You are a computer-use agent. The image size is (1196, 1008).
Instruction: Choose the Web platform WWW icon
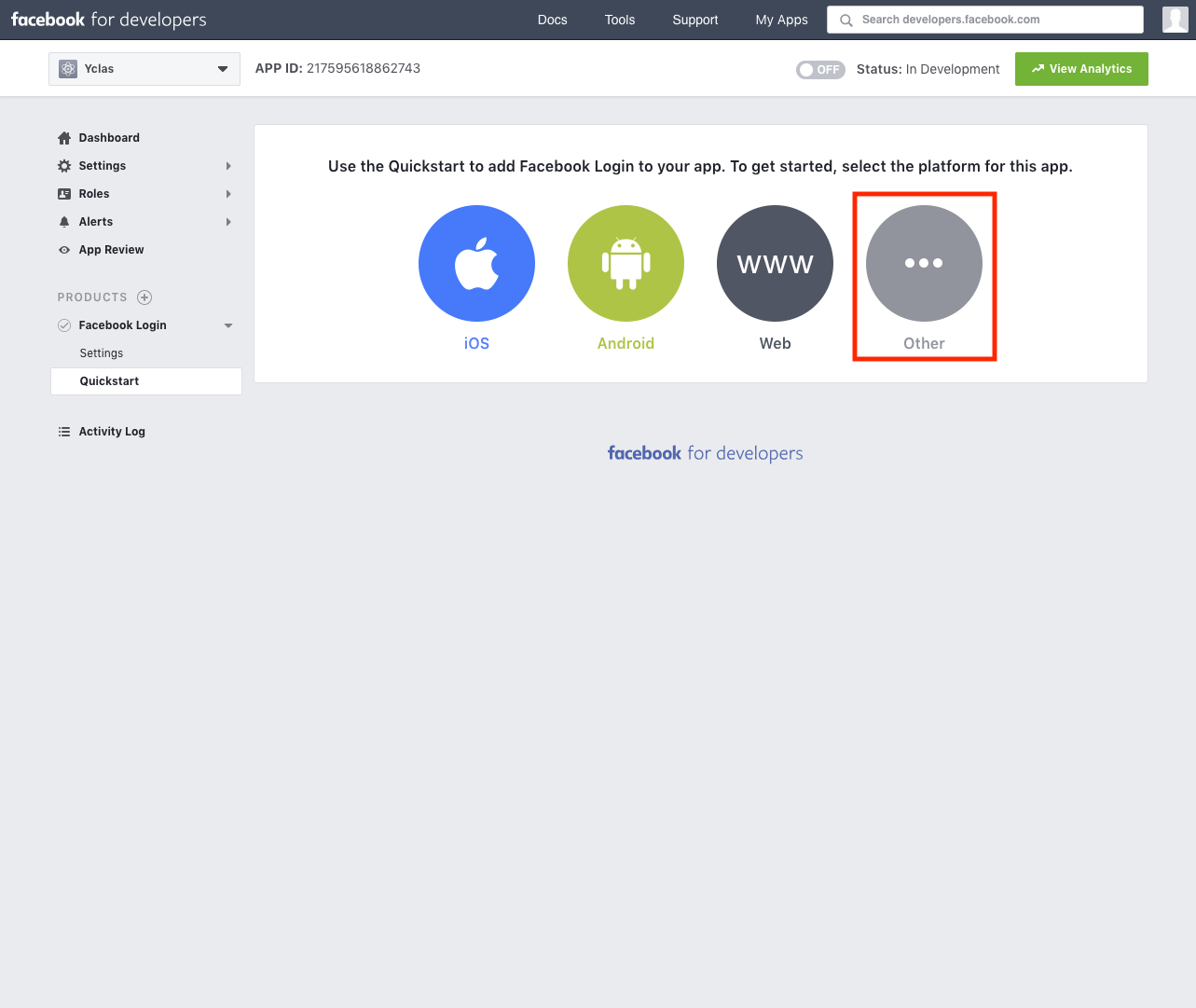(x=775, y=263)
